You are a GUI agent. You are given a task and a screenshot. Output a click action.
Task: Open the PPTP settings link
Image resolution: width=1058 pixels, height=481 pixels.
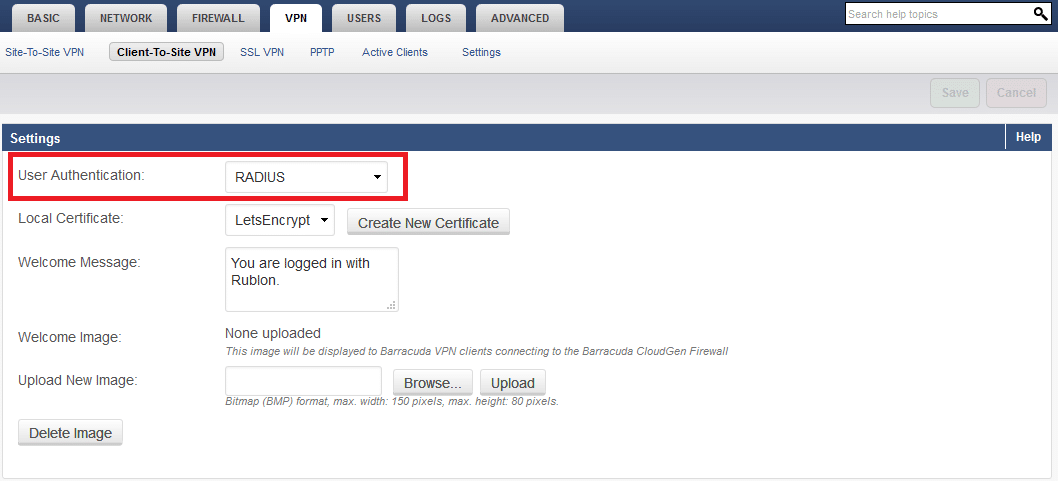pos(322,52)
